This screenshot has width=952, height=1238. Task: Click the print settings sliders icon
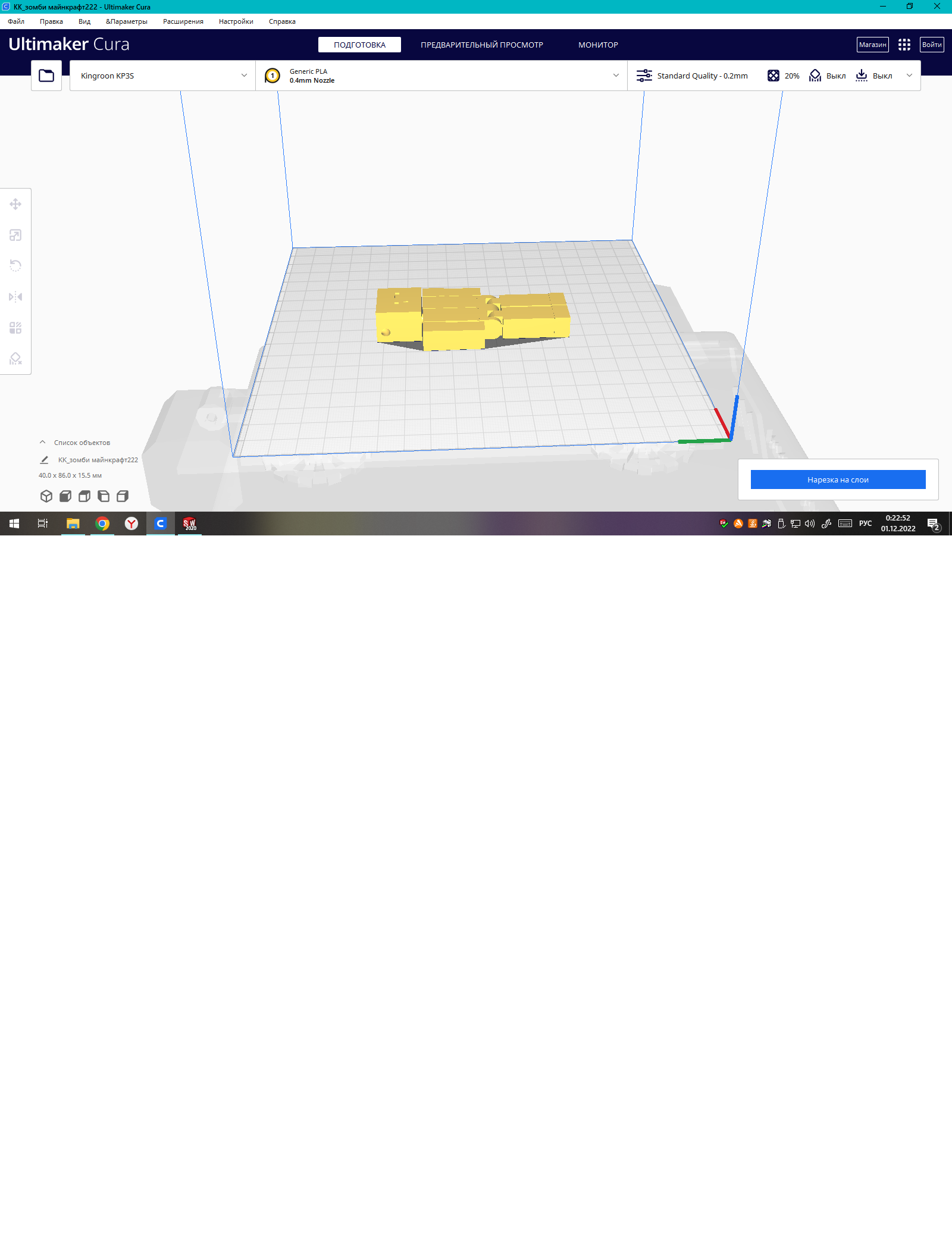coord(644,76)
